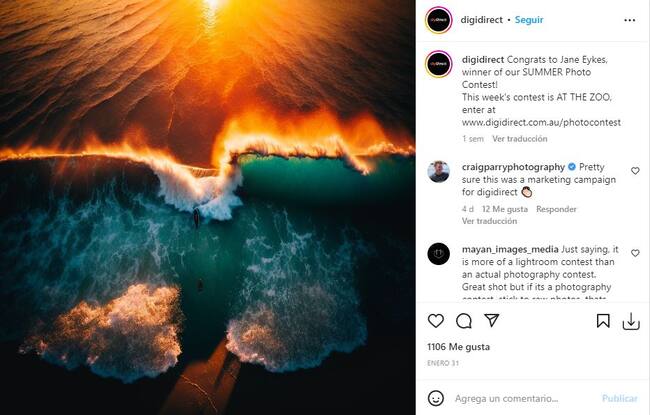View craigparryphotography's profile picture
This screenshot has width=650, height=415.
[438, 171]
